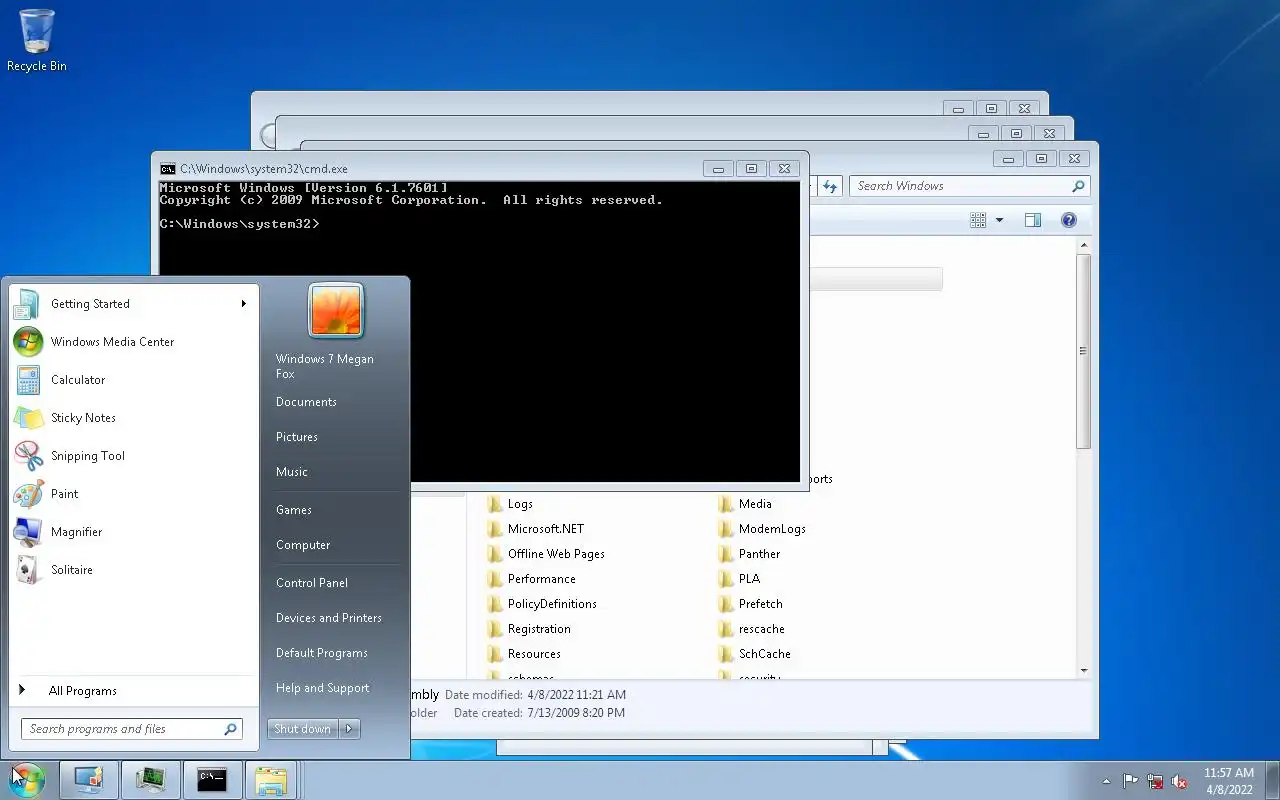Screen dimensions: 1280x800
Task: Open Sticky Notes
Action: tap(133, 418)
